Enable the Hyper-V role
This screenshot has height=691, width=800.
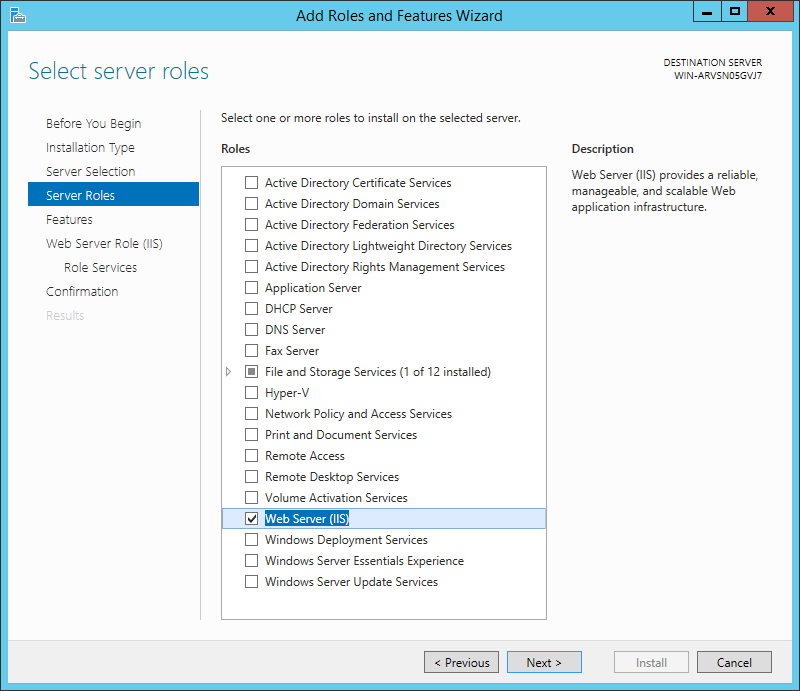coord(251,392)
